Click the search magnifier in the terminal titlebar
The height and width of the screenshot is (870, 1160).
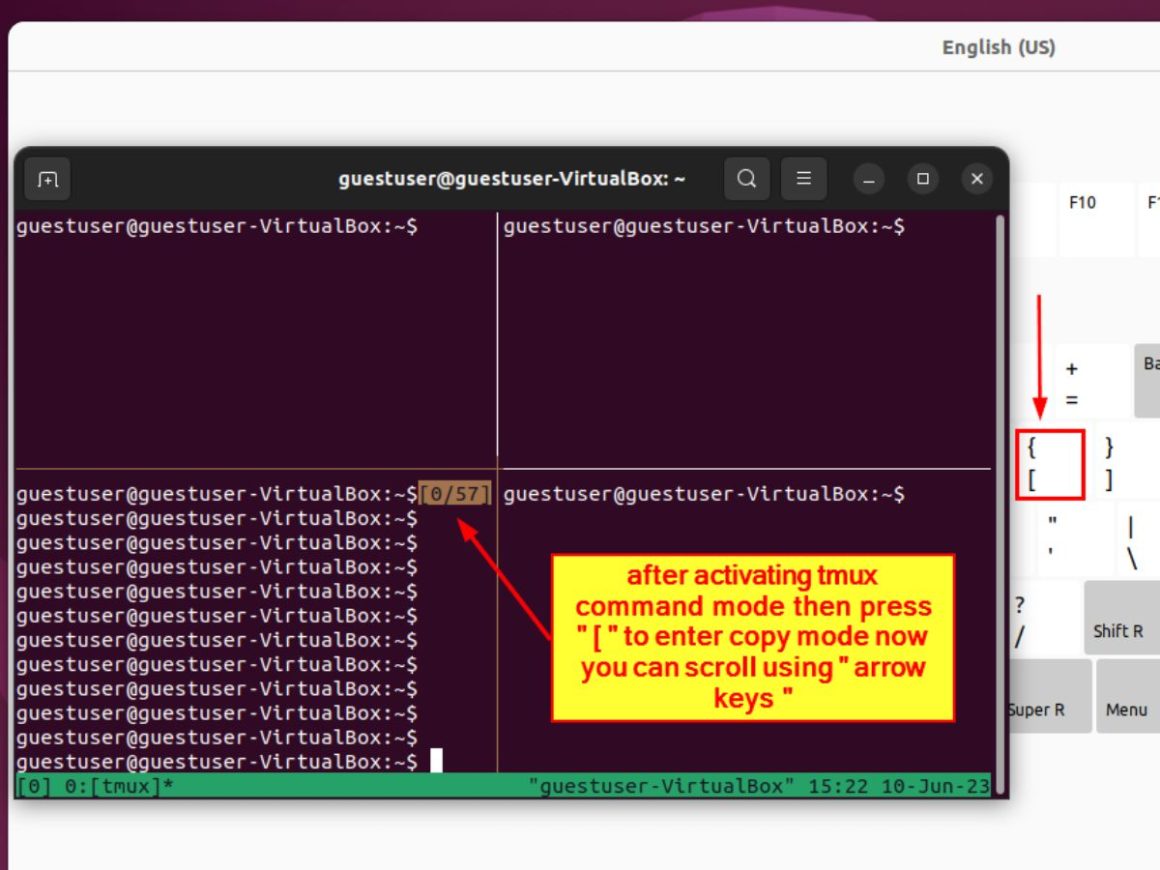coord(746,178)
